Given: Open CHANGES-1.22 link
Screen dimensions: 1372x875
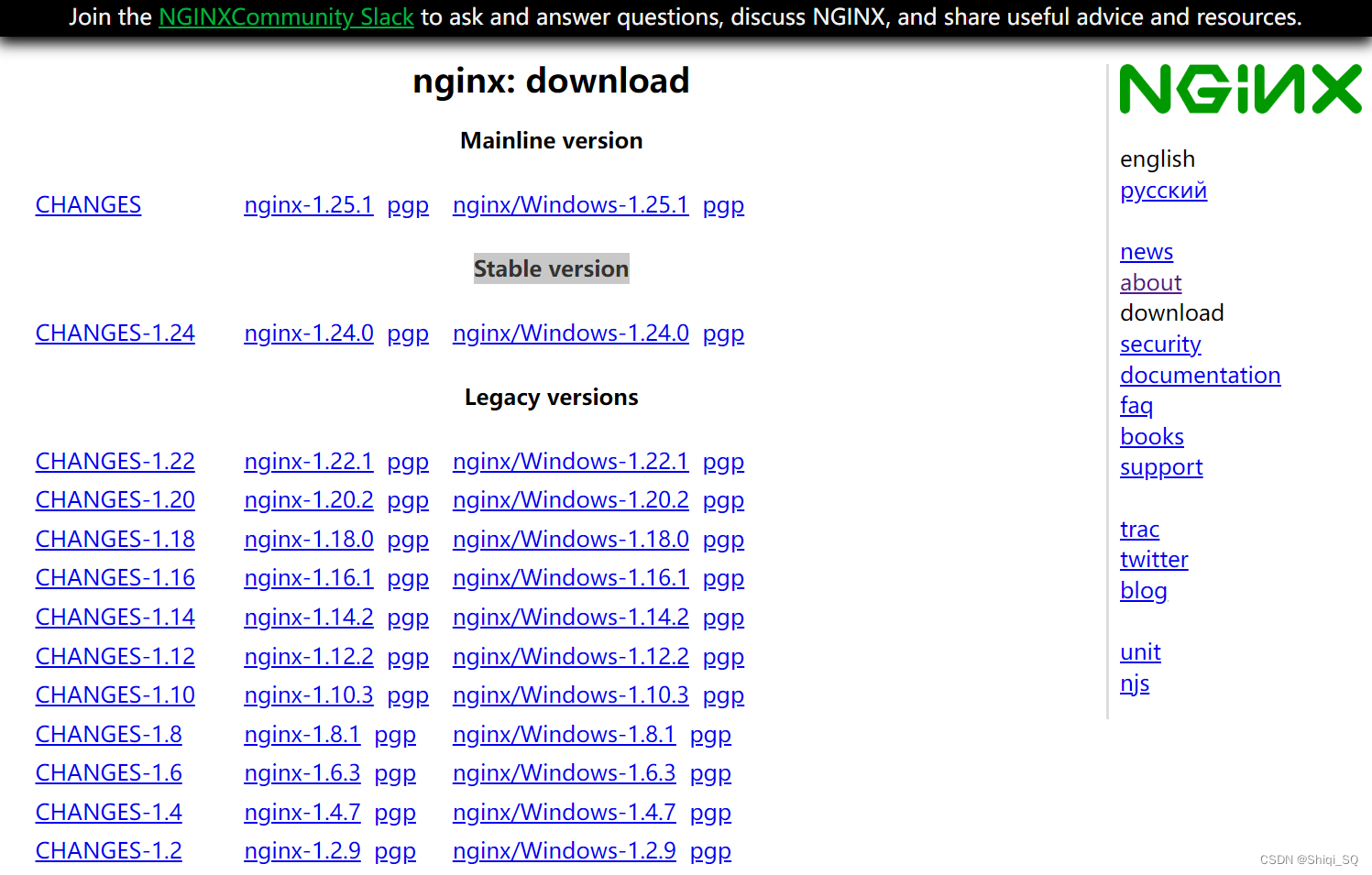Looking at the screenshot, I should tap(115, 461).
